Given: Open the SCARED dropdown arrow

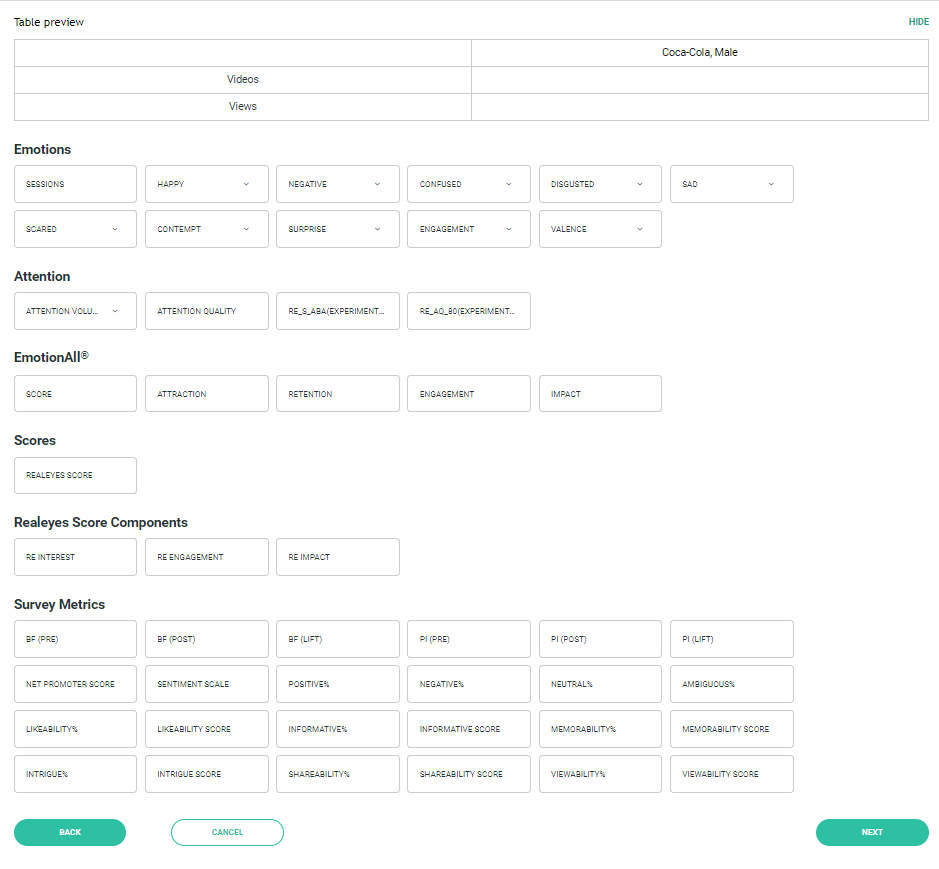Looking at the screenshot, I should 115,229.
